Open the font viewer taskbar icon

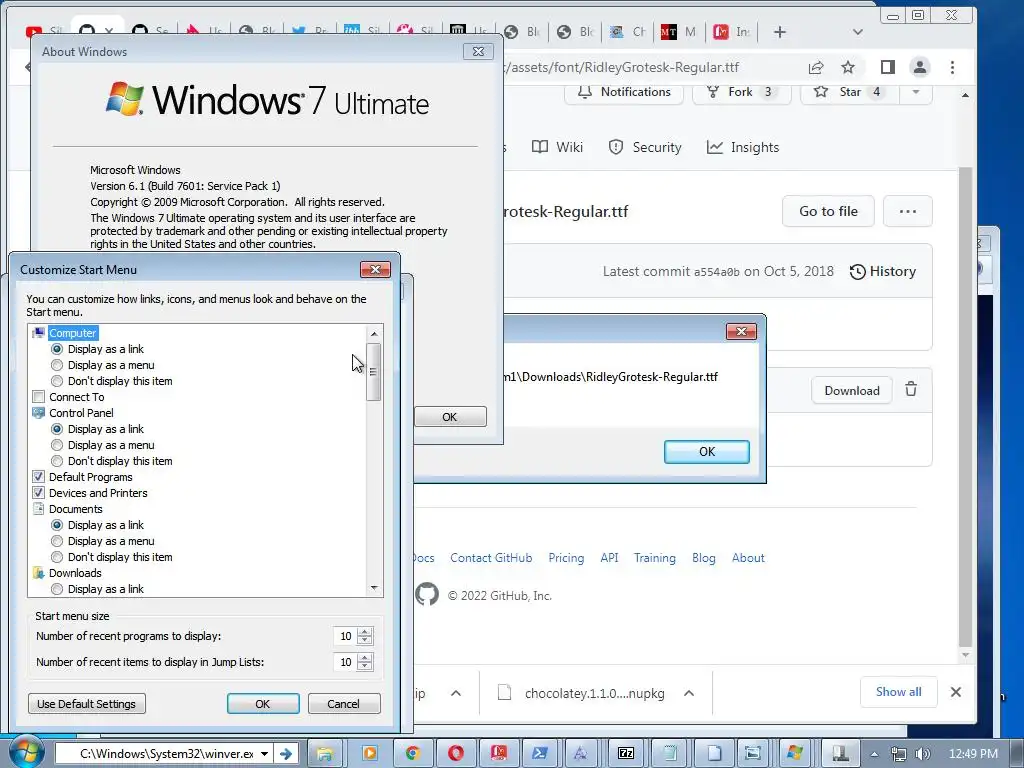pos(580,753)
